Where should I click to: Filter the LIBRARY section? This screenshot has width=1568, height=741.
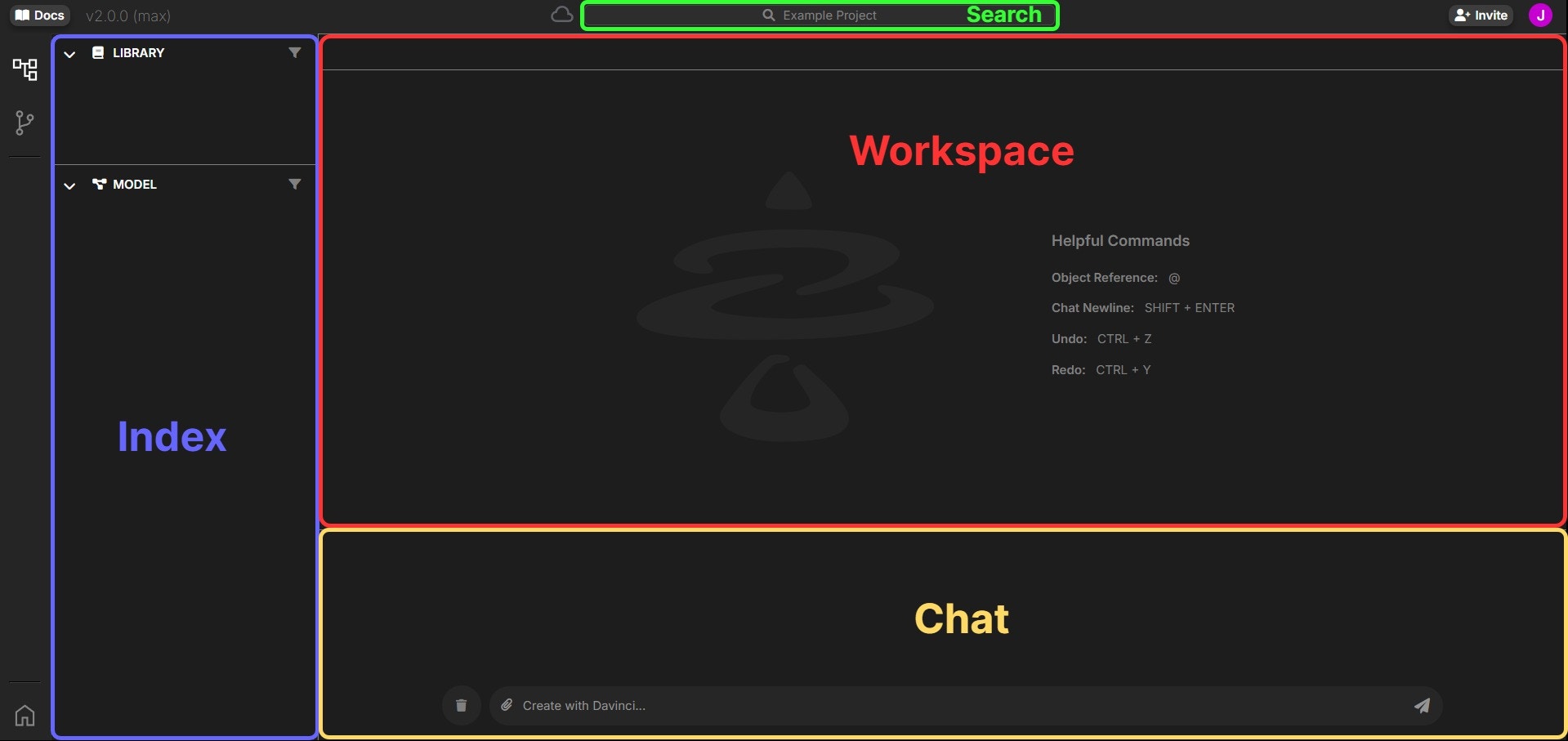(295, 53)
